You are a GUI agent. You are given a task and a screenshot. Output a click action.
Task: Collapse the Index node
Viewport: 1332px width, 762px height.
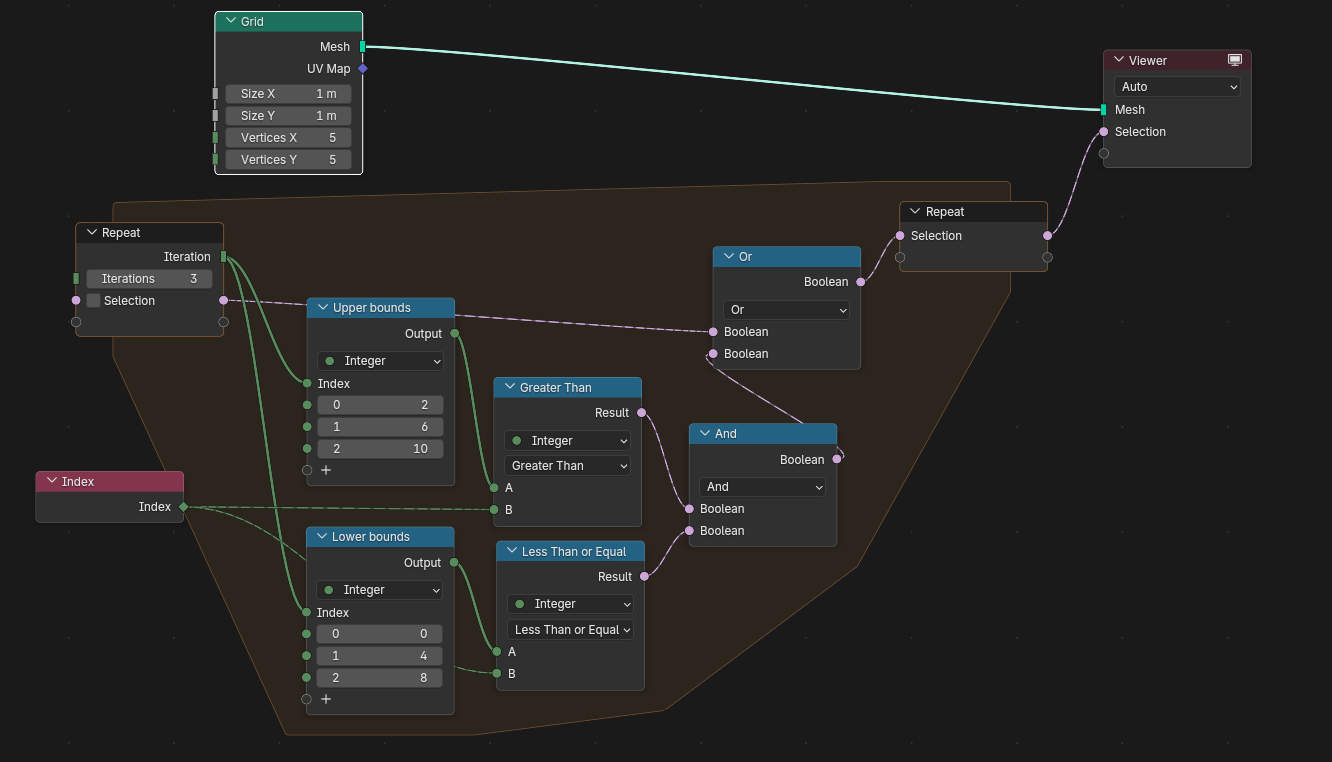52,481
